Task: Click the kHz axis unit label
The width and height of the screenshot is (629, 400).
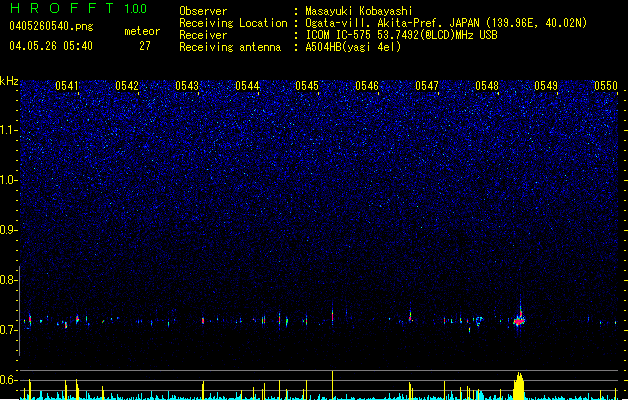Action: coord(9,81)
